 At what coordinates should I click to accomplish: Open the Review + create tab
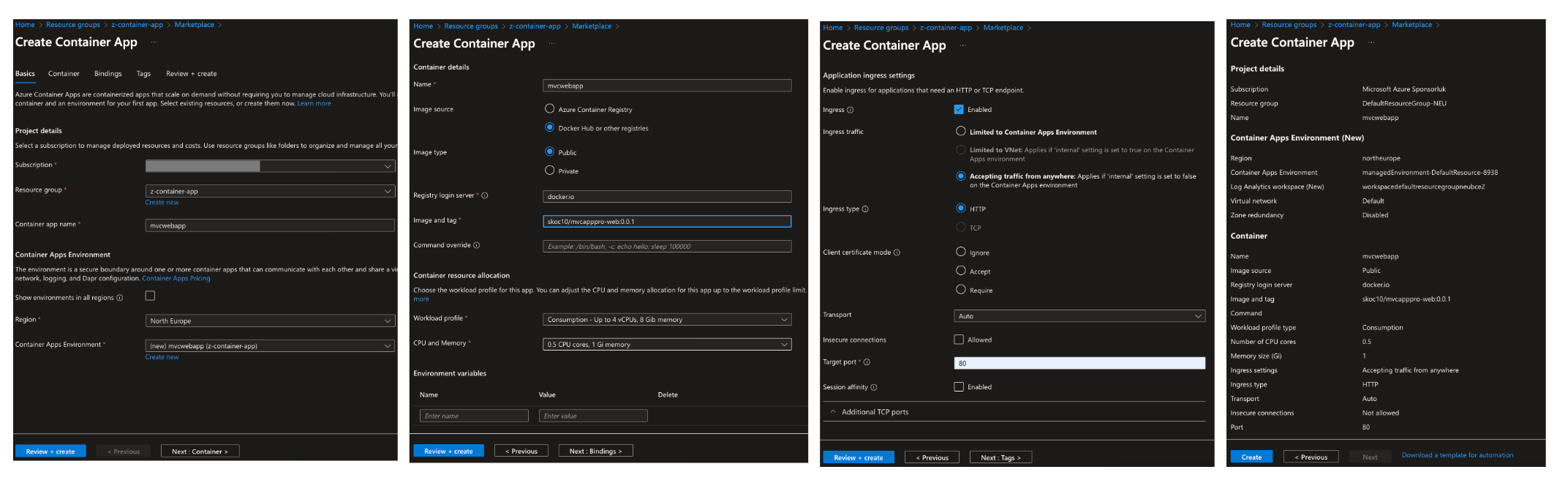point(192,74)
